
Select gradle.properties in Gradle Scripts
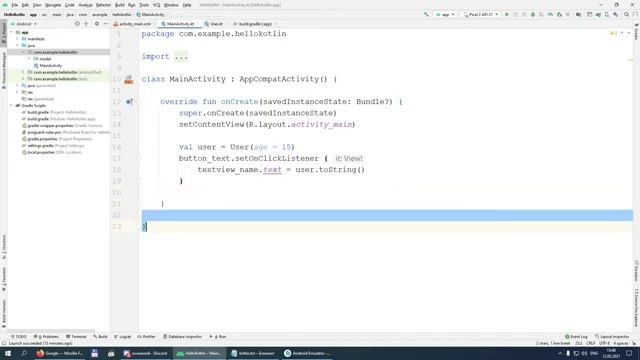57,139
